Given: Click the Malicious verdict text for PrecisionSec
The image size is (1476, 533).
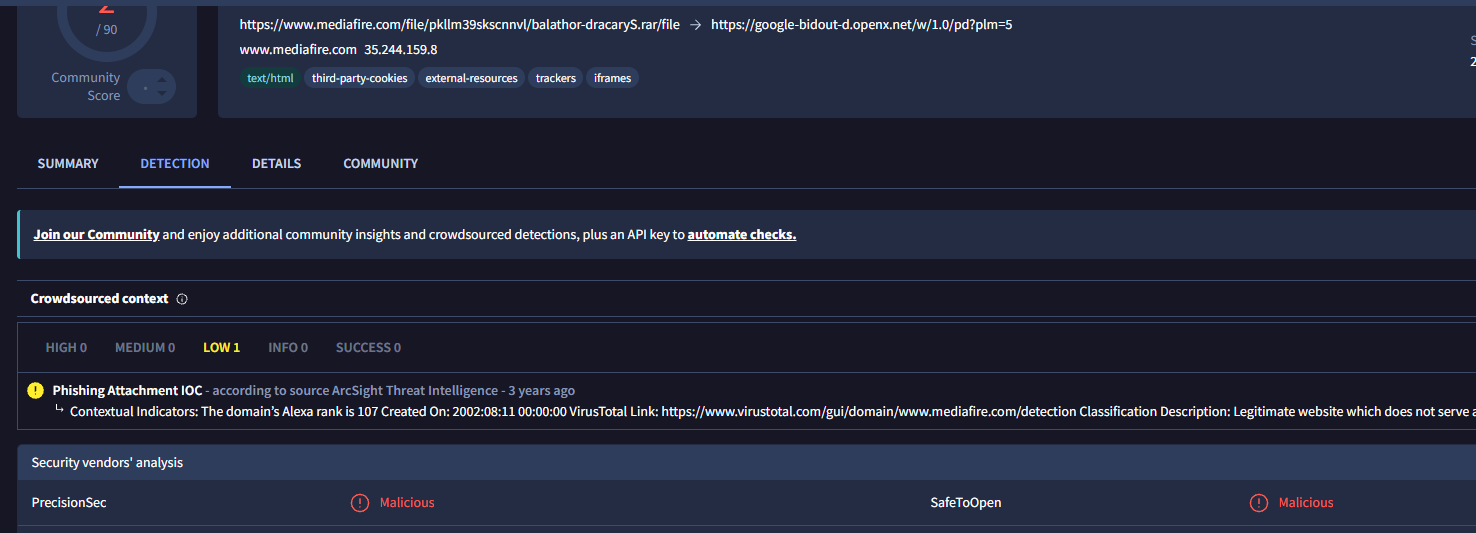Looking at the screenshot, I should [x=407, y=503].
